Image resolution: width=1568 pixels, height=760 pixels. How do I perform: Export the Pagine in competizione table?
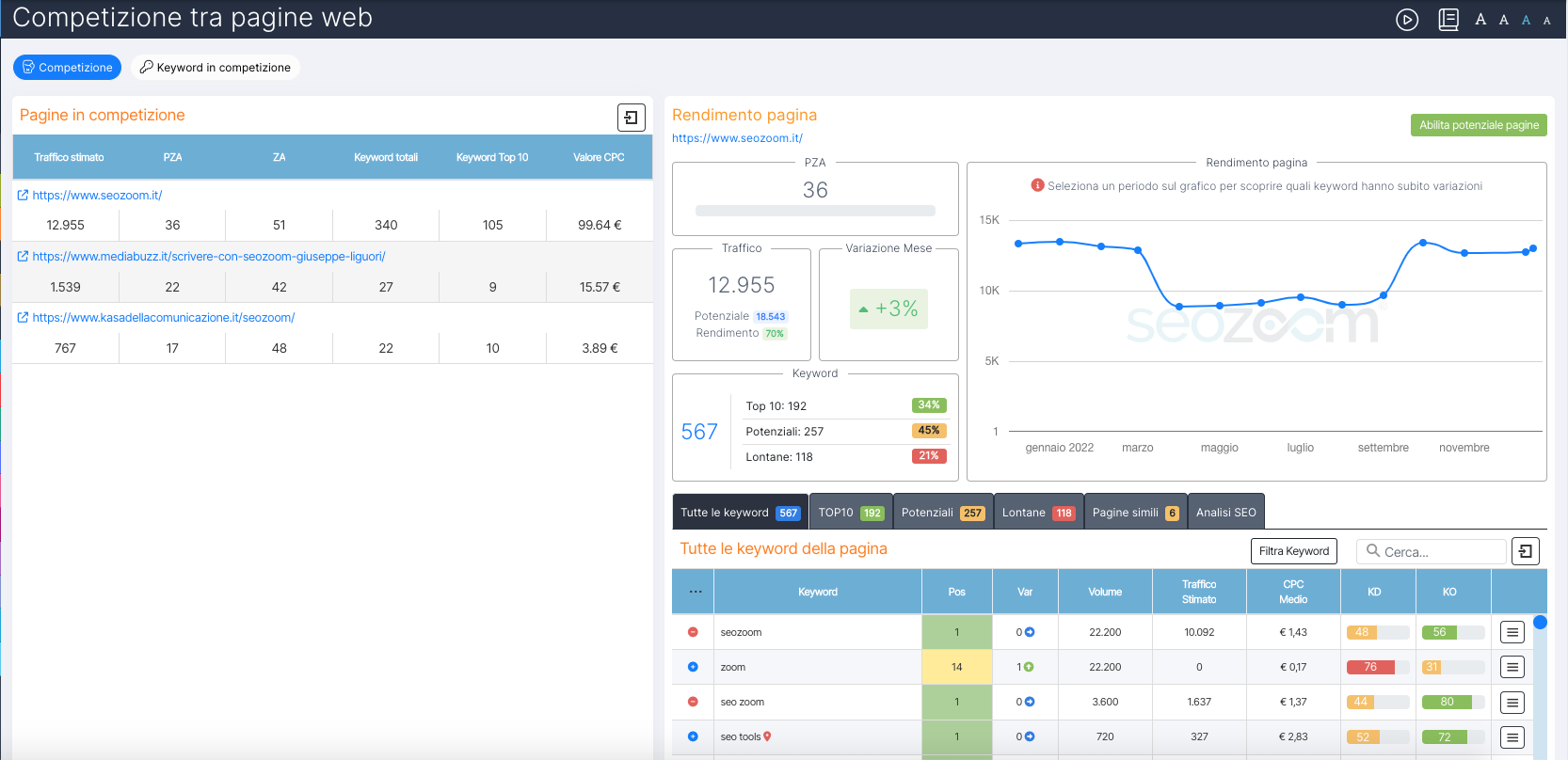point(631,118)
